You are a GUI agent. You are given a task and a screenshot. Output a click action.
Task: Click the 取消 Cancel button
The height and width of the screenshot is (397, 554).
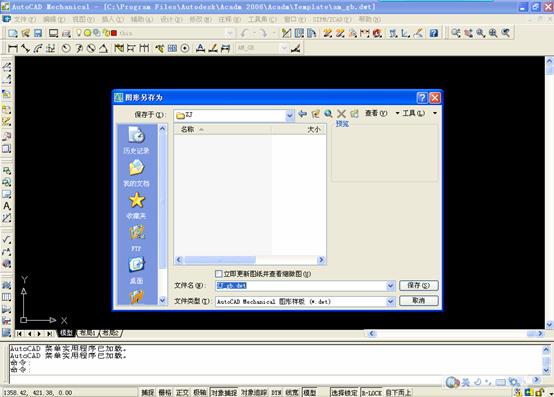pyautogui.click(x=419, y=301)
